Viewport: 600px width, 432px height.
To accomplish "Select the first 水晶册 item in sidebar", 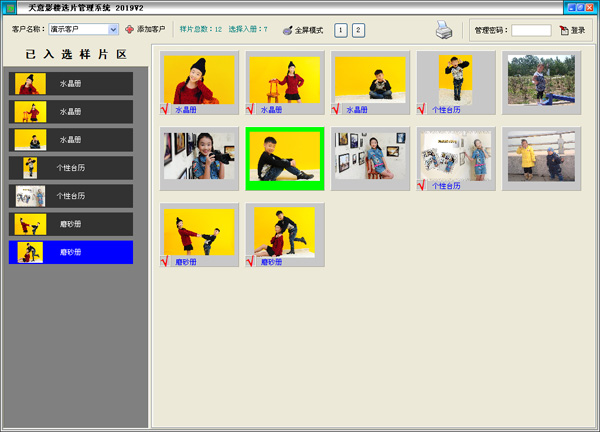I will pos(70,84).
